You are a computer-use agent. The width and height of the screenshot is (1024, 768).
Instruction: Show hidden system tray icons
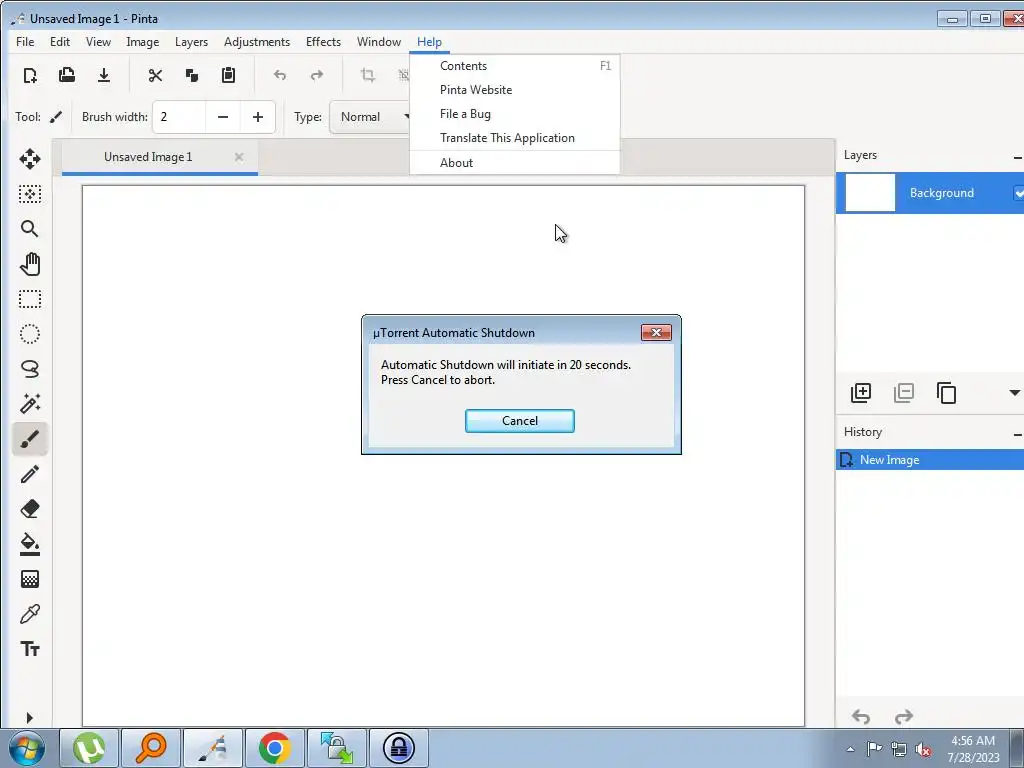850,748
